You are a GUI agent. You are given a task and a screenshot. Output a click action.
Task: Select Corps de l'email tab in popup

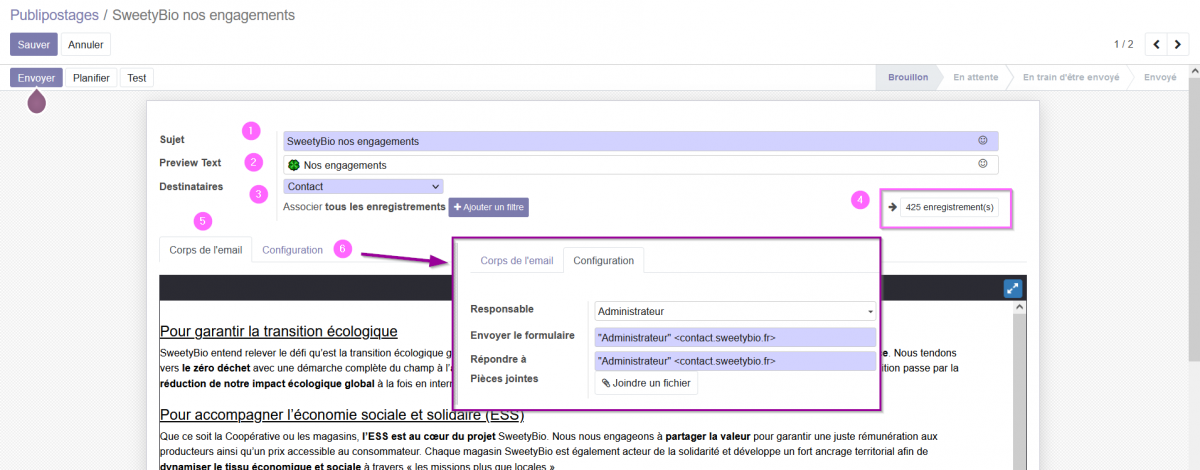click(x=517, y=260)
